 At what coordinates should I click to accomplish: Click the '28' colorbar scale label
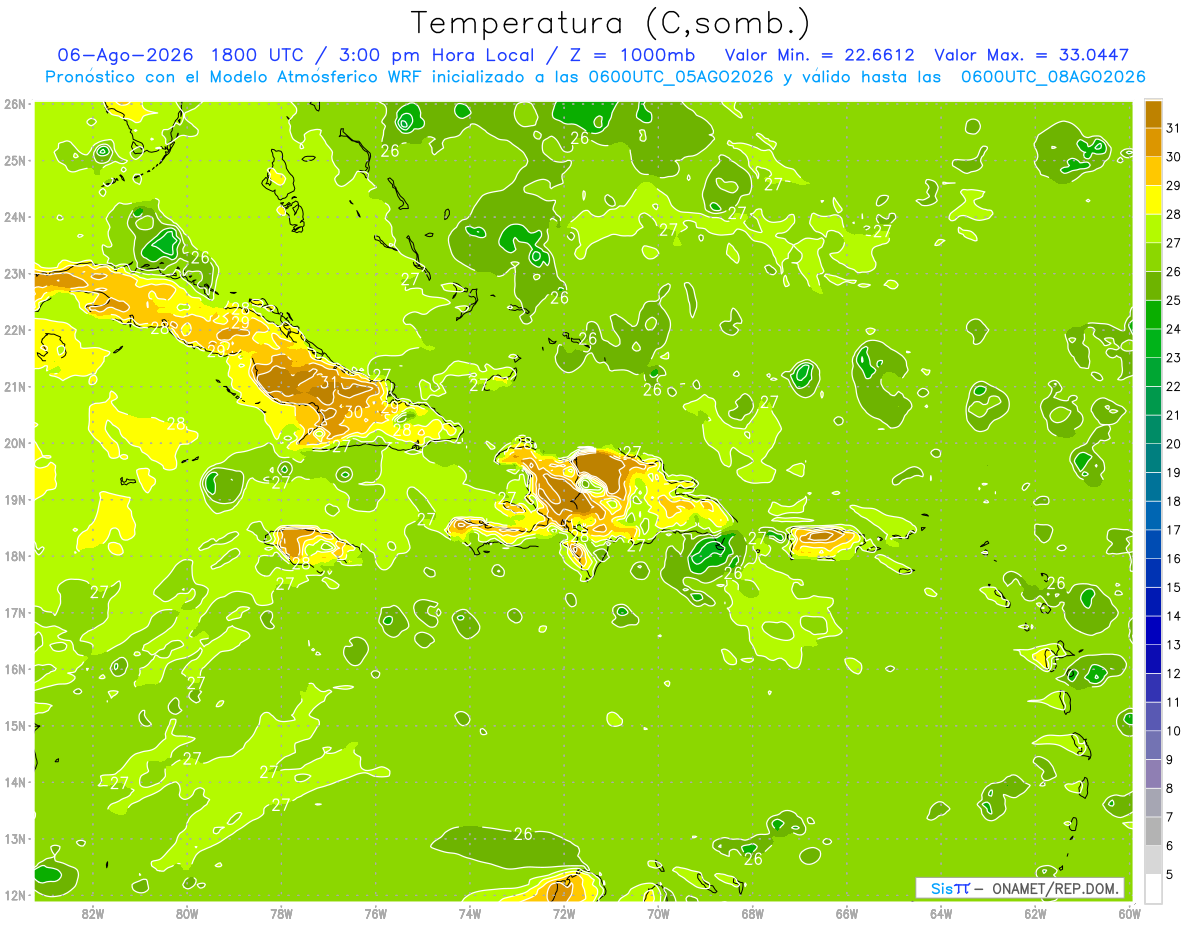click(x=1174, y=214)
